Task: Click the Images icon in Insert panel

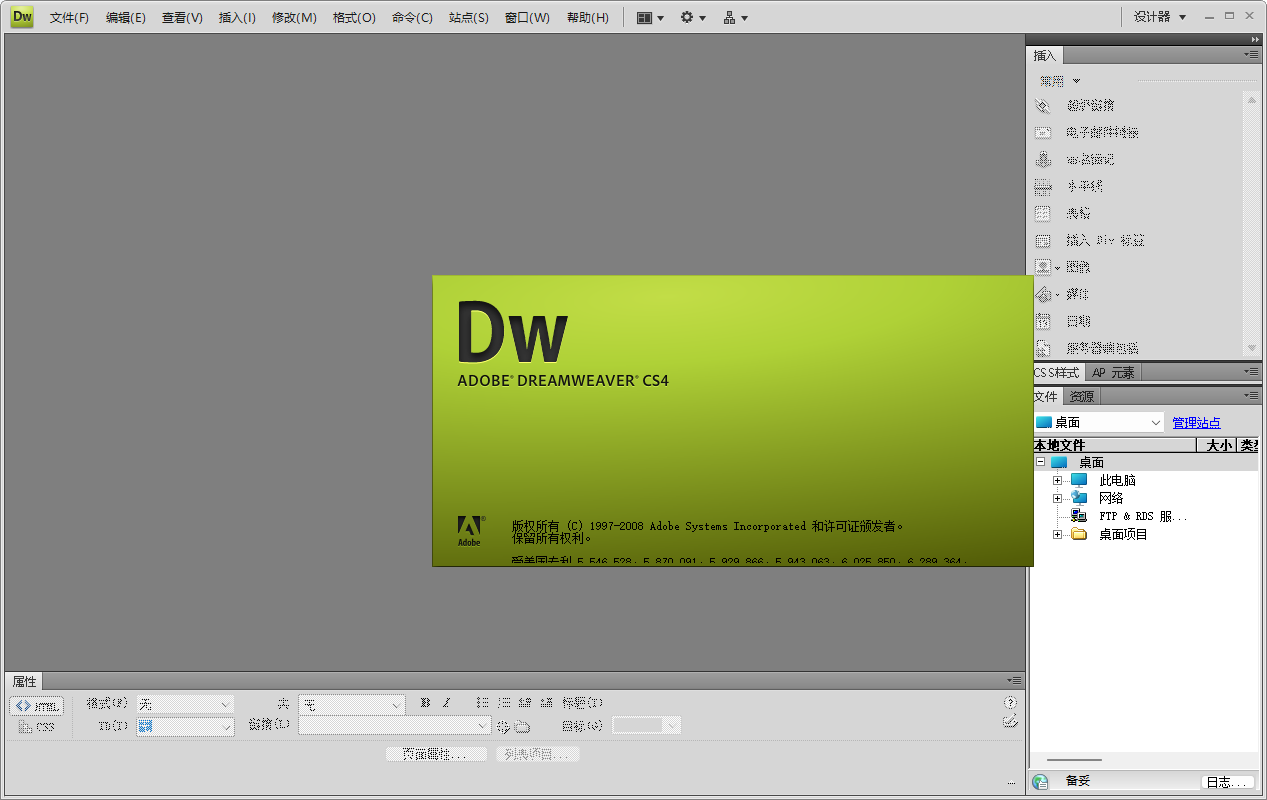Action: pyautogui.click(x=1043, y=267)
